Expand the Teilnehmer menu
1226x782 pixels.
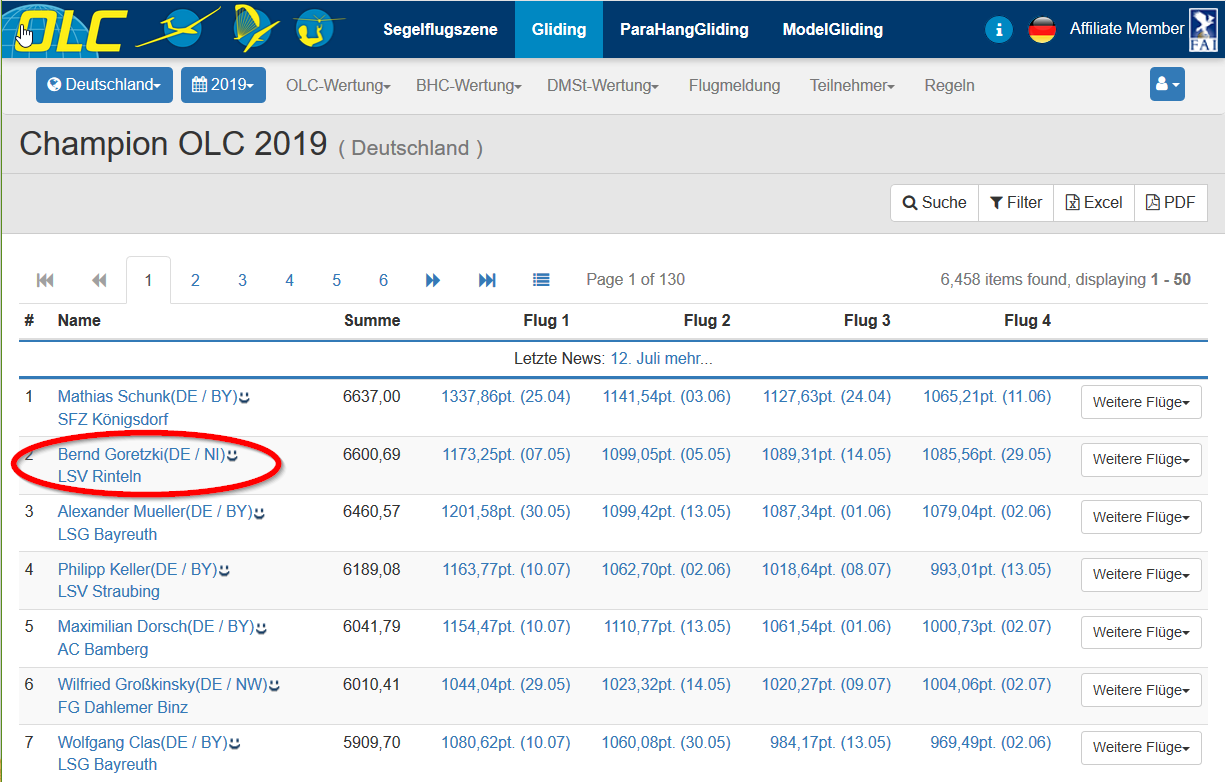click(852, 86)
